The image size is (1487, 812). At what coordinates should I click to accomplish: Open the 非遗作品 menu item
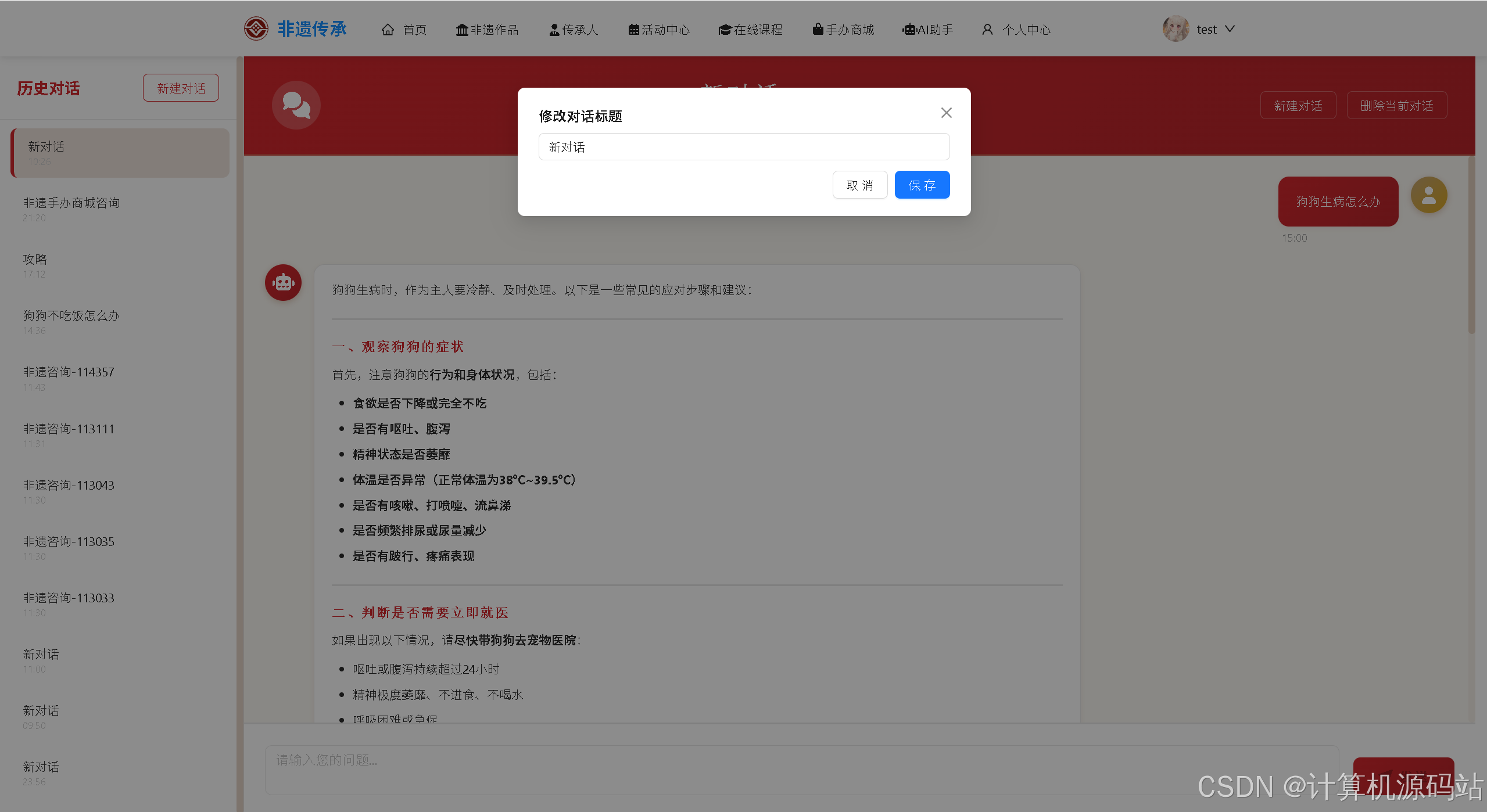pyautogui.click(x=487, y=30)
